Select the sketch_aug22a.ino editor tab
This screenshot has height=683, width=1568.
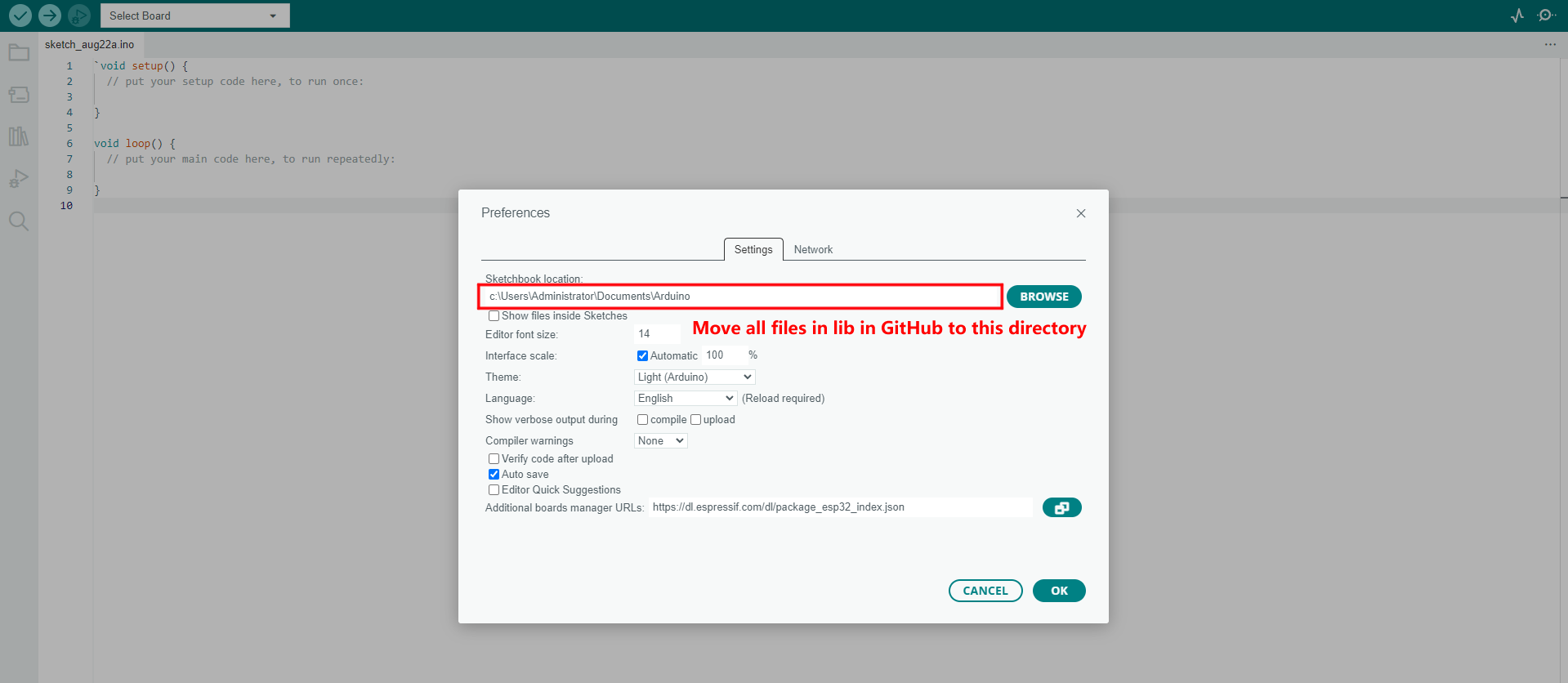[x=90, y=45]
